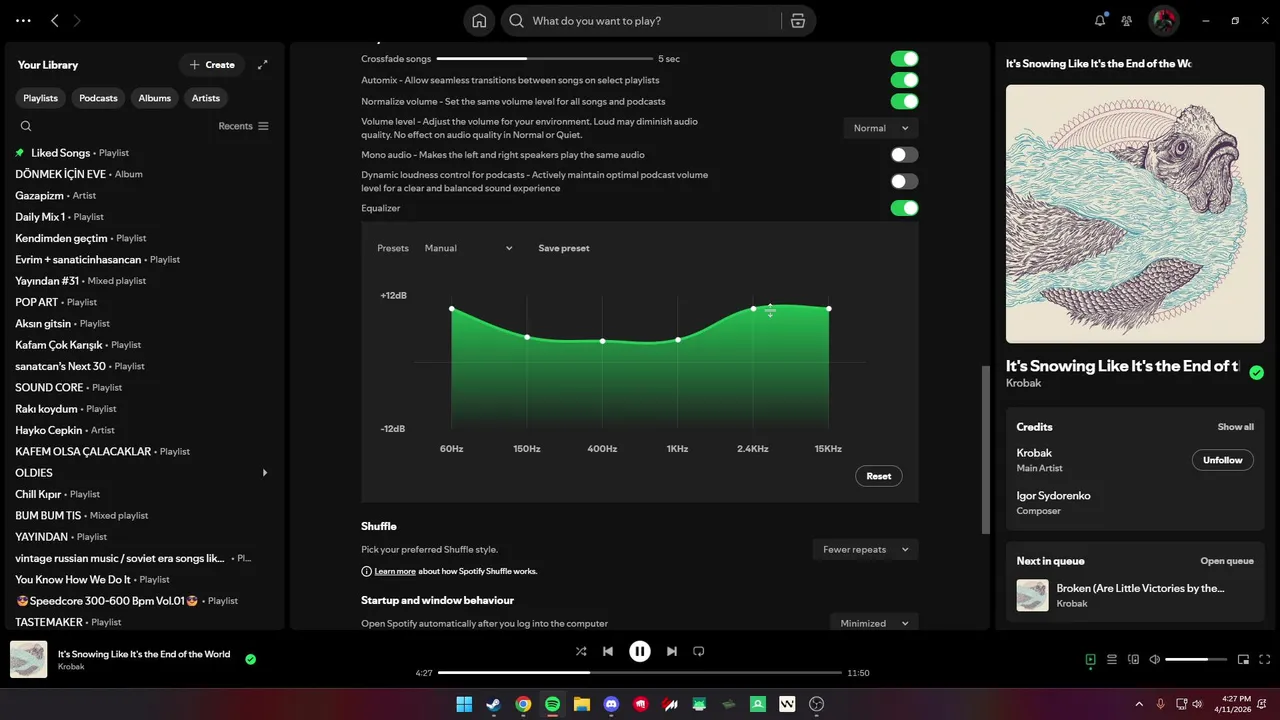The width and height of the screenshot is (1280, 720).
Task: Search in Your Library
Action: (26, 126)
